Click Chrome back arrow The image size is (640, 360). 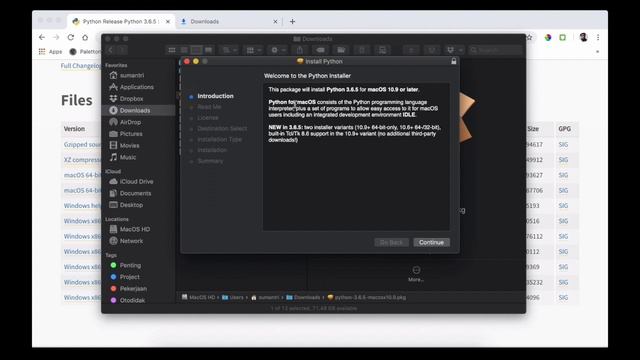tap(42, 37)
